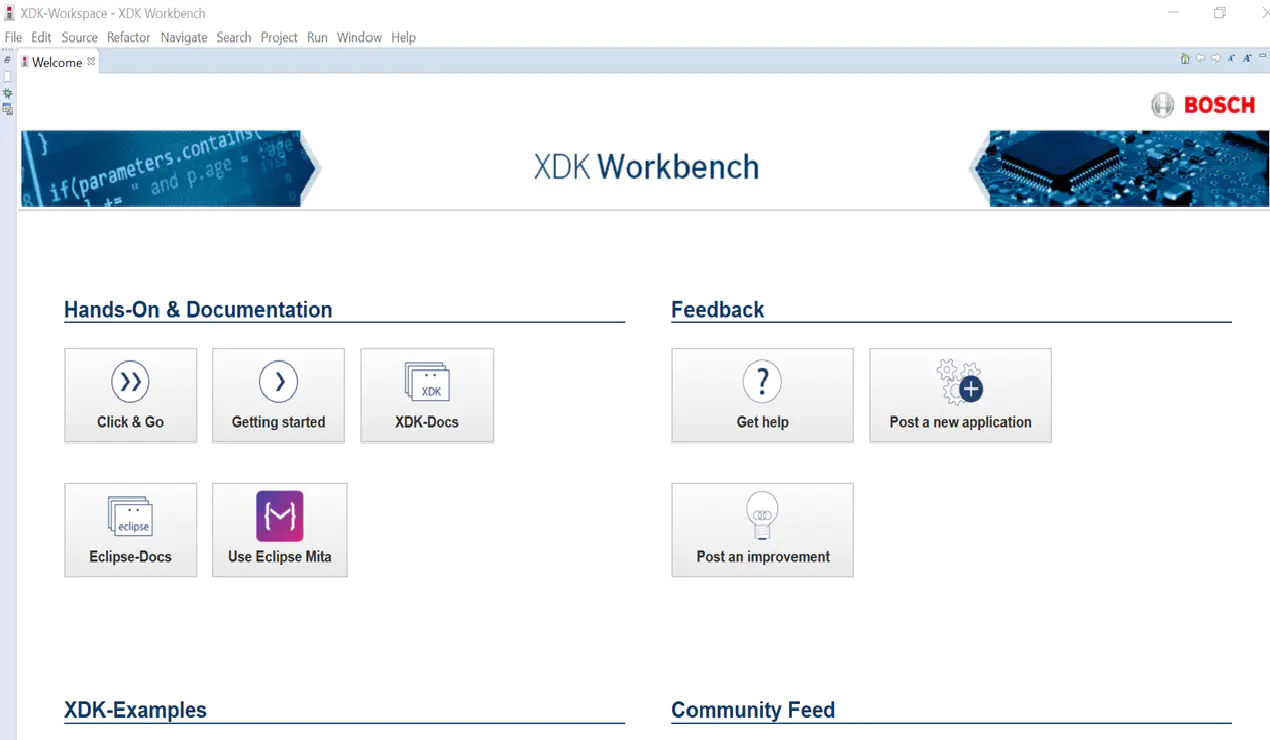This screenshot has height=740, width=1270.
Task: Click the Use Eclipse Mita tile
Action: click(280, 530)
